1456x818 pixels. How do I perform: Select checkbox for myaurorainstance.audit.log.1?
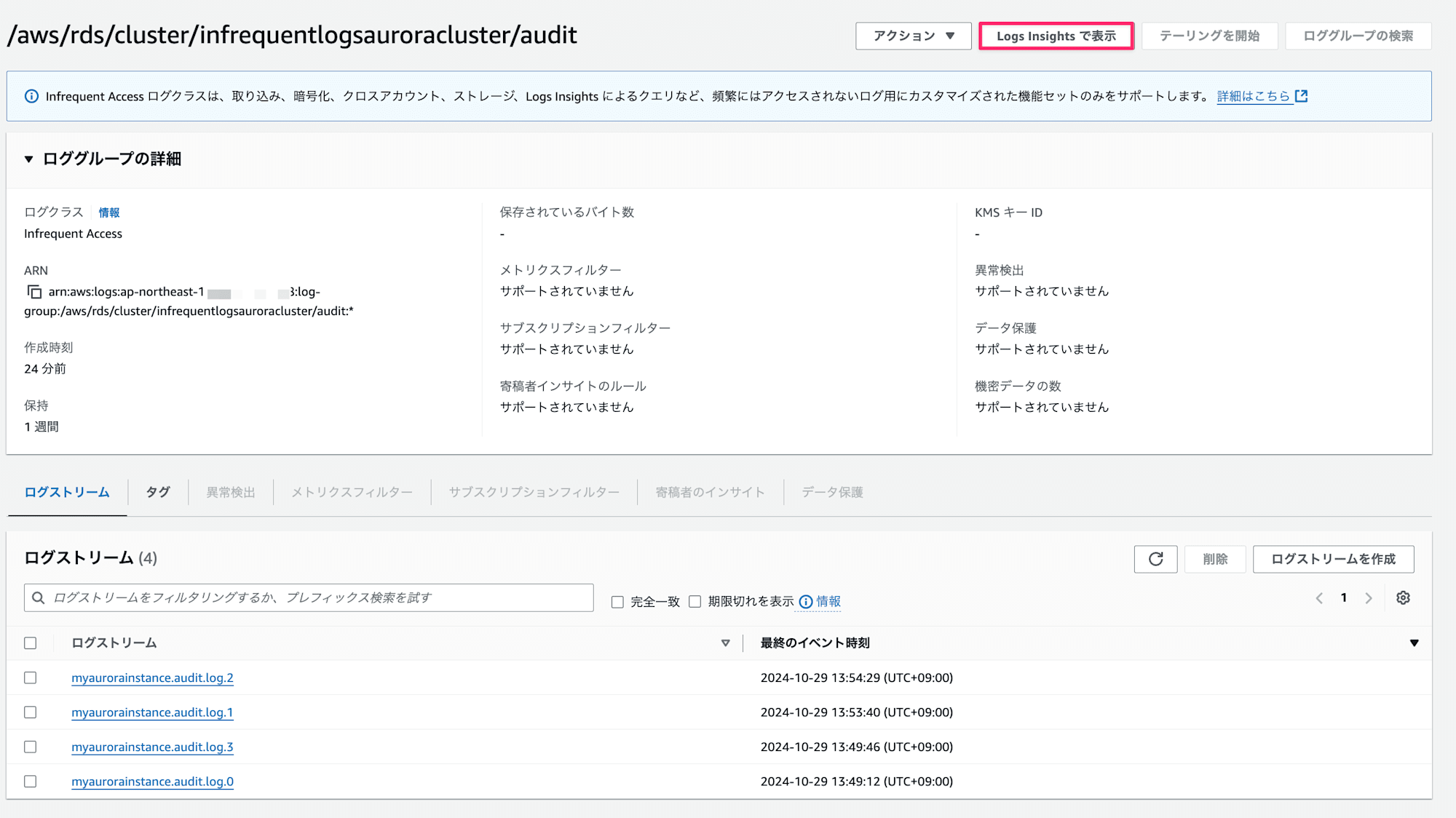[30, 712]
